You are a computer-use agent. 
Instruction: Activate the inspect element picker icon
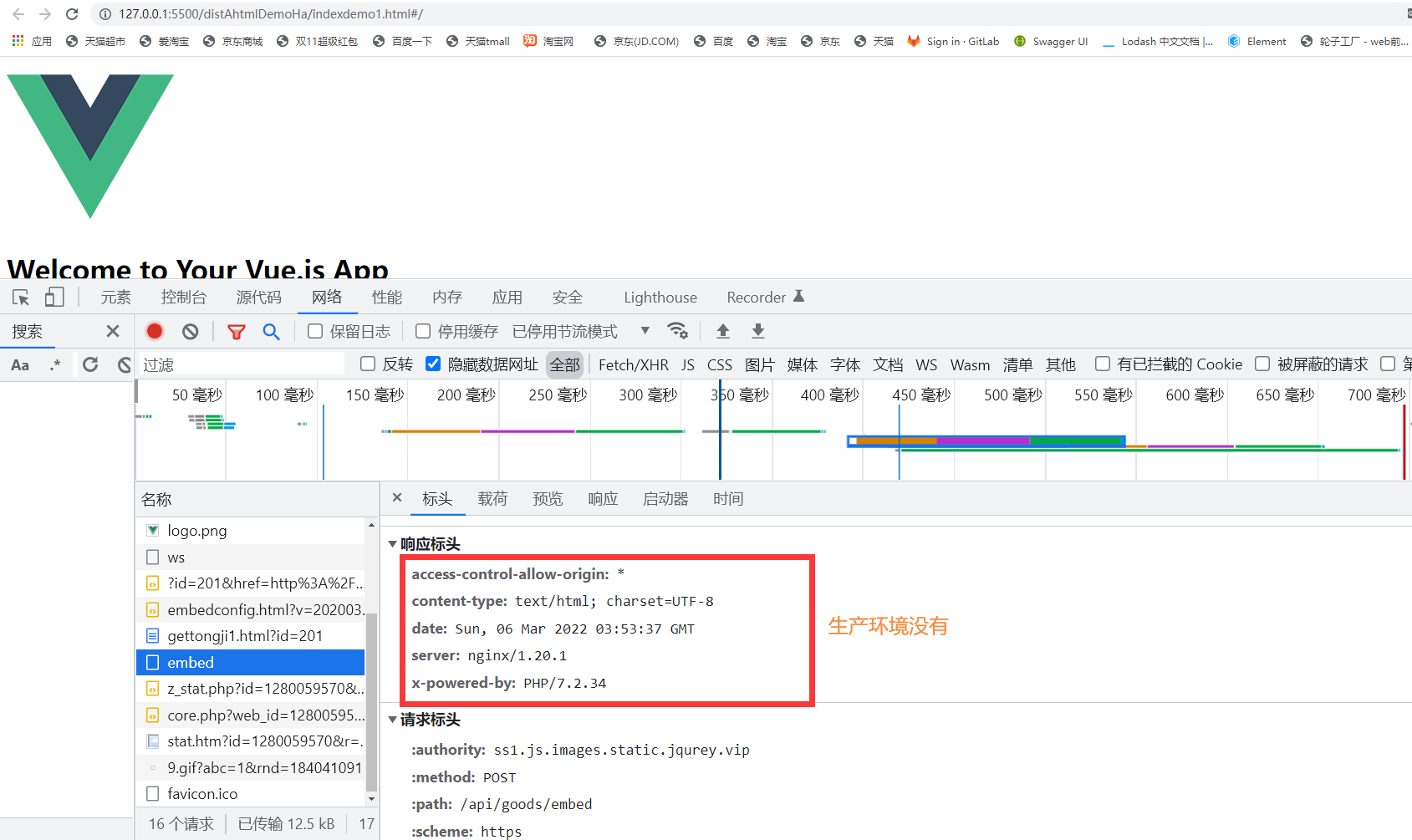21,298
